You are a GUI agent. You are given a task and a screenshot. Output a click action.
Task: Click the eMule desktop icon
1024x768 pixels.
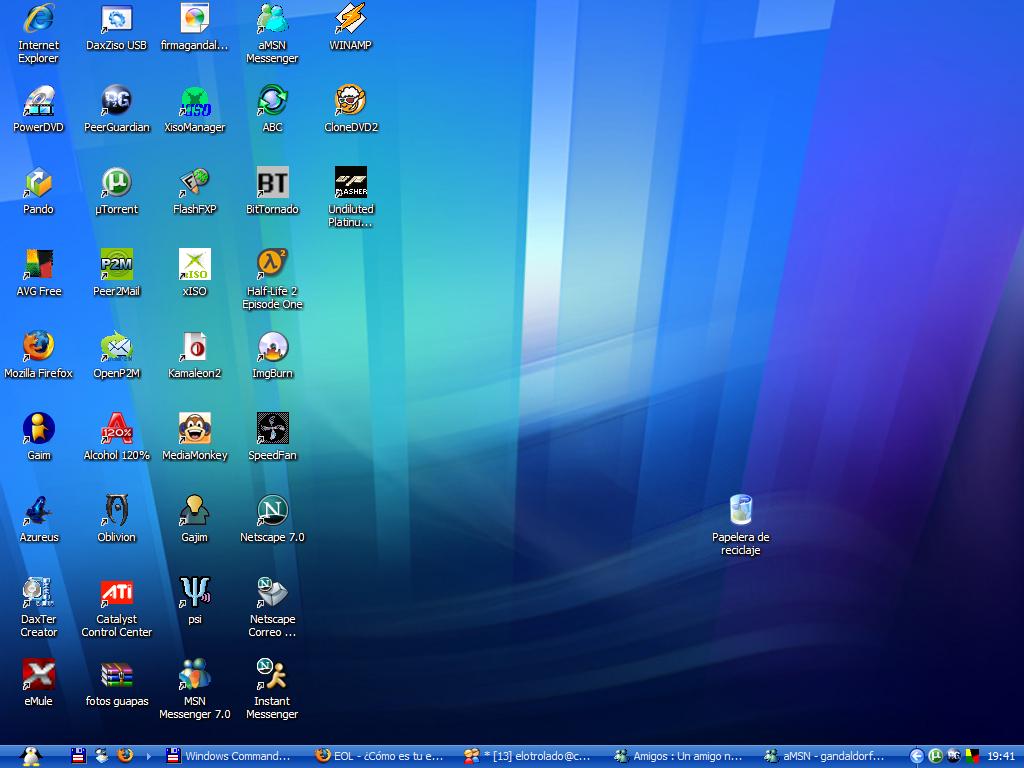[38, 675]
